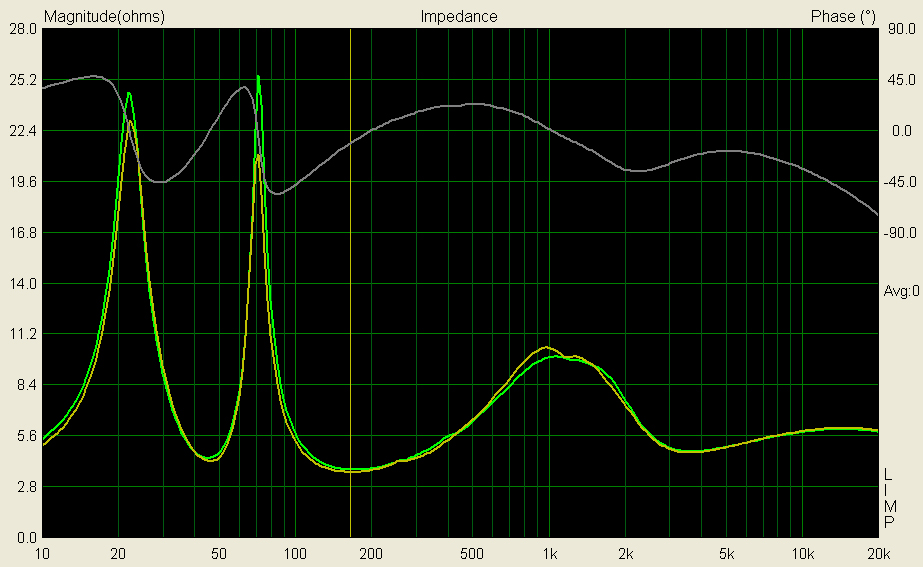Click the '90.0' phase axis value
Image resolution: width=923 pixels, height=567 pixels.
901,29
